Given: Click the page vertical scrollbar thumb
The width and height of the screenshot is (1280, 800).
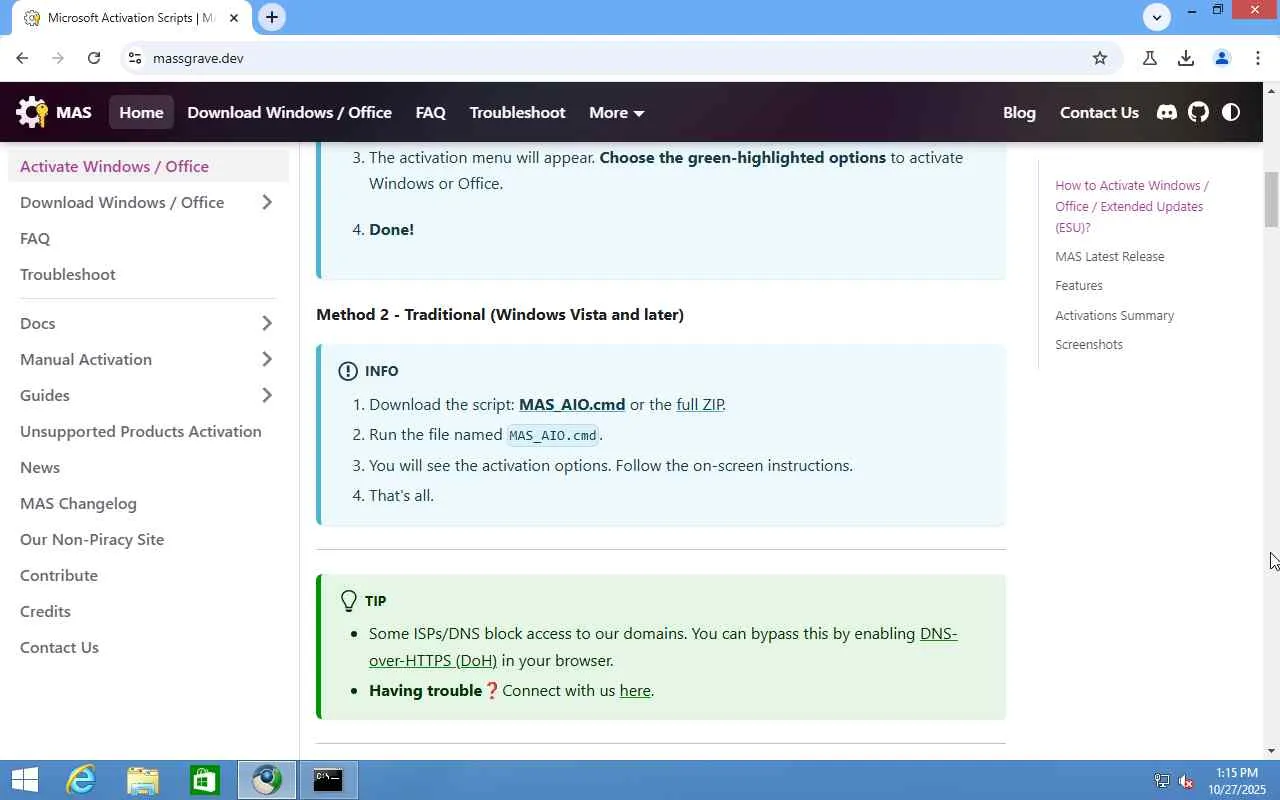Looking at the screenshot, I should point(1271,199).
